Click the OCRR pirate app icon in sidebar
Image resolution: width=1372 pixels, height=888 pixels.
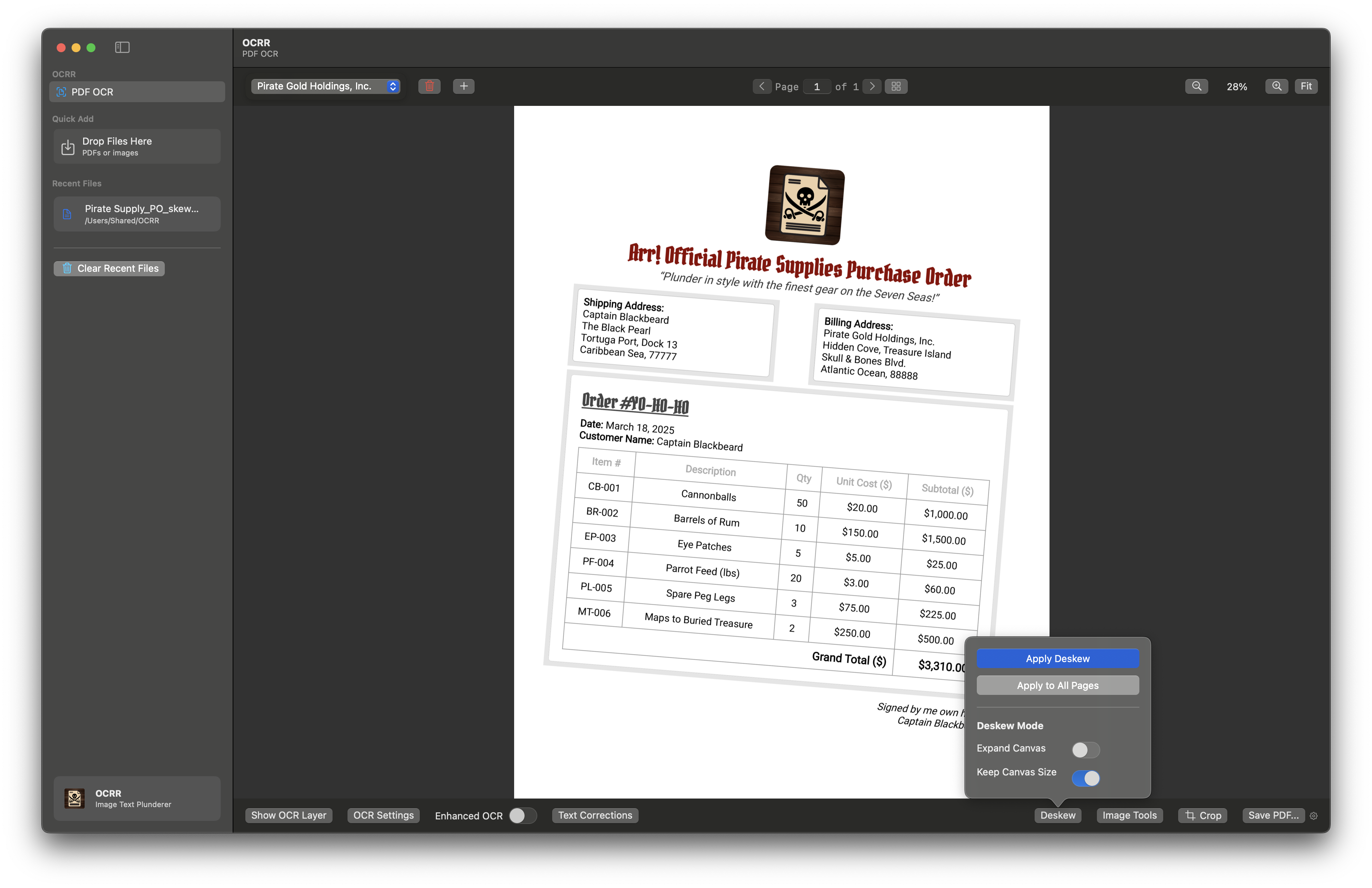[74, 798]
